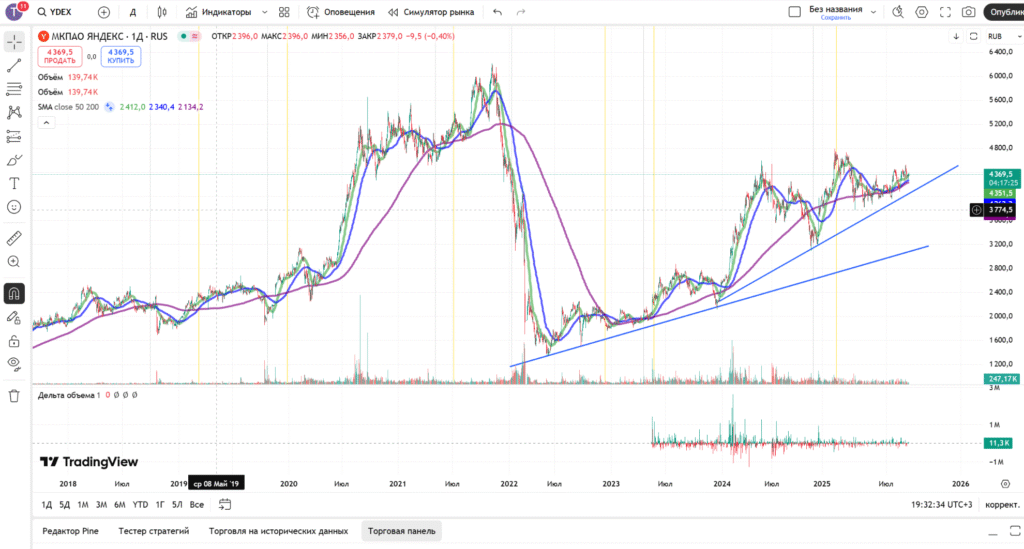
Task: Open the candlestick chart type selector
Action: (x=162, y=12)
